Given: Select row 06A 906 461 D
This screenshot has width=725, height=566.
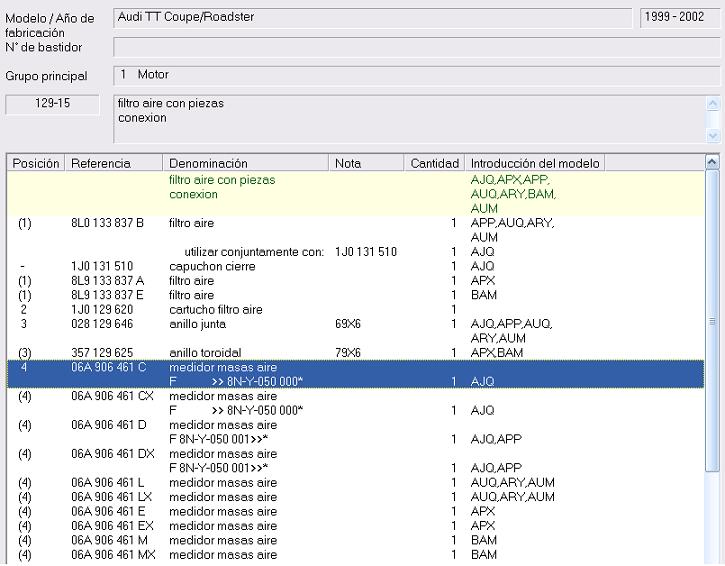Looking at the screenshot, I should 356,432.
